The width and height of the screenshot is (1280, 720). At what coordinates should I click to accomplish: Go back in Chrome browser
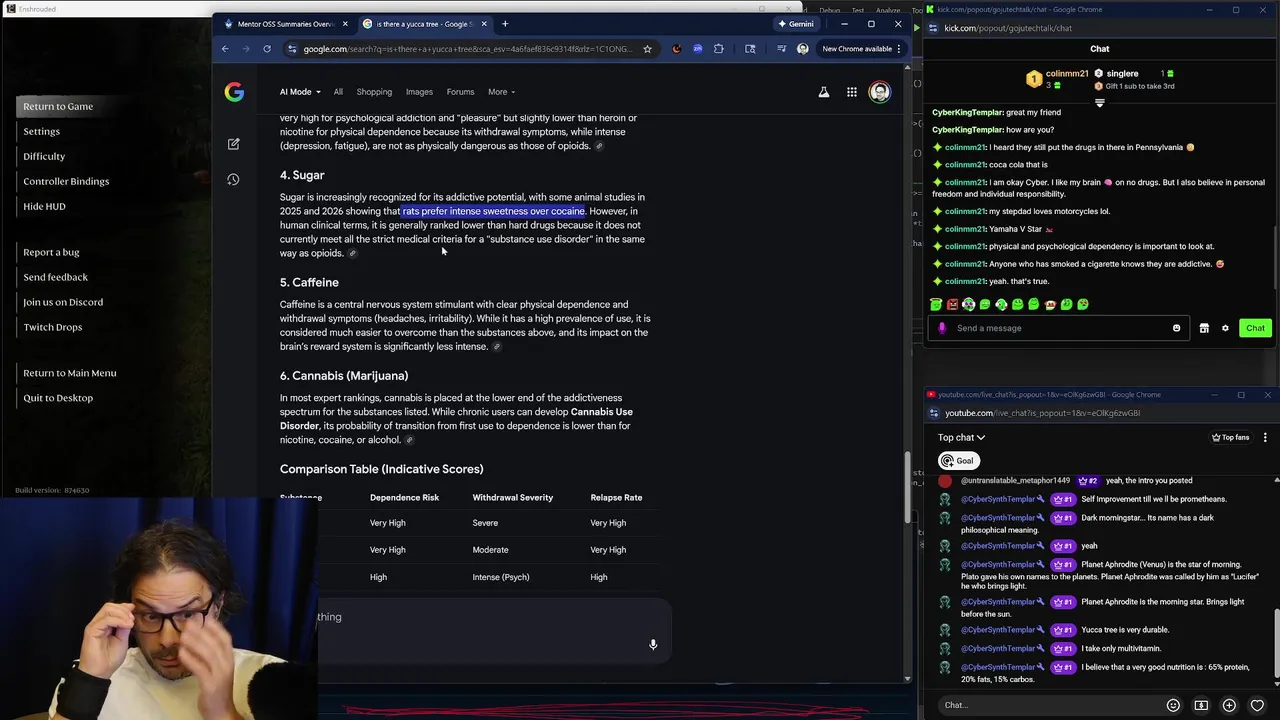(x=225, y=49)
